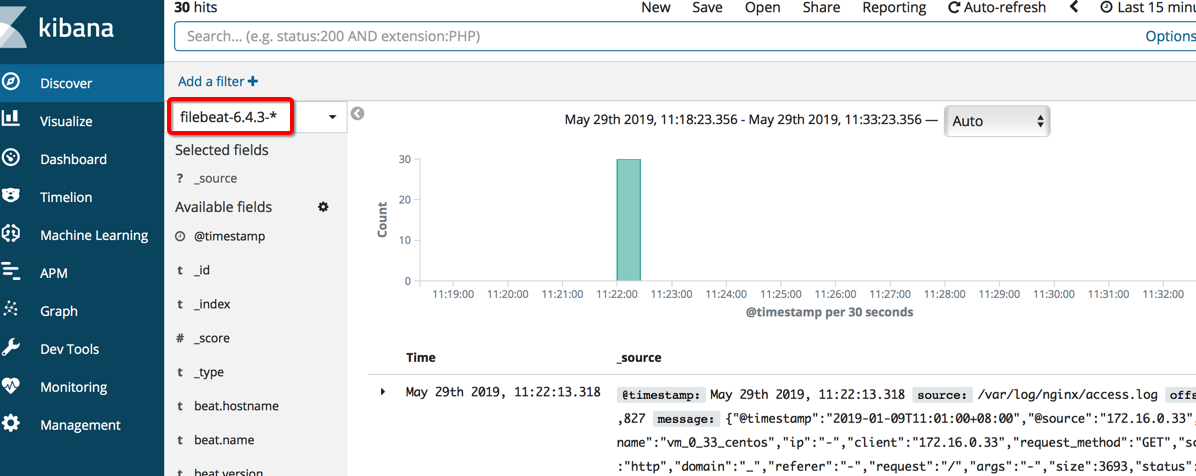Image resolution: width=1196 pixels, height=476 pixels.
Task: Click question mark icon beside _source
Action: (x=180, y=178)
